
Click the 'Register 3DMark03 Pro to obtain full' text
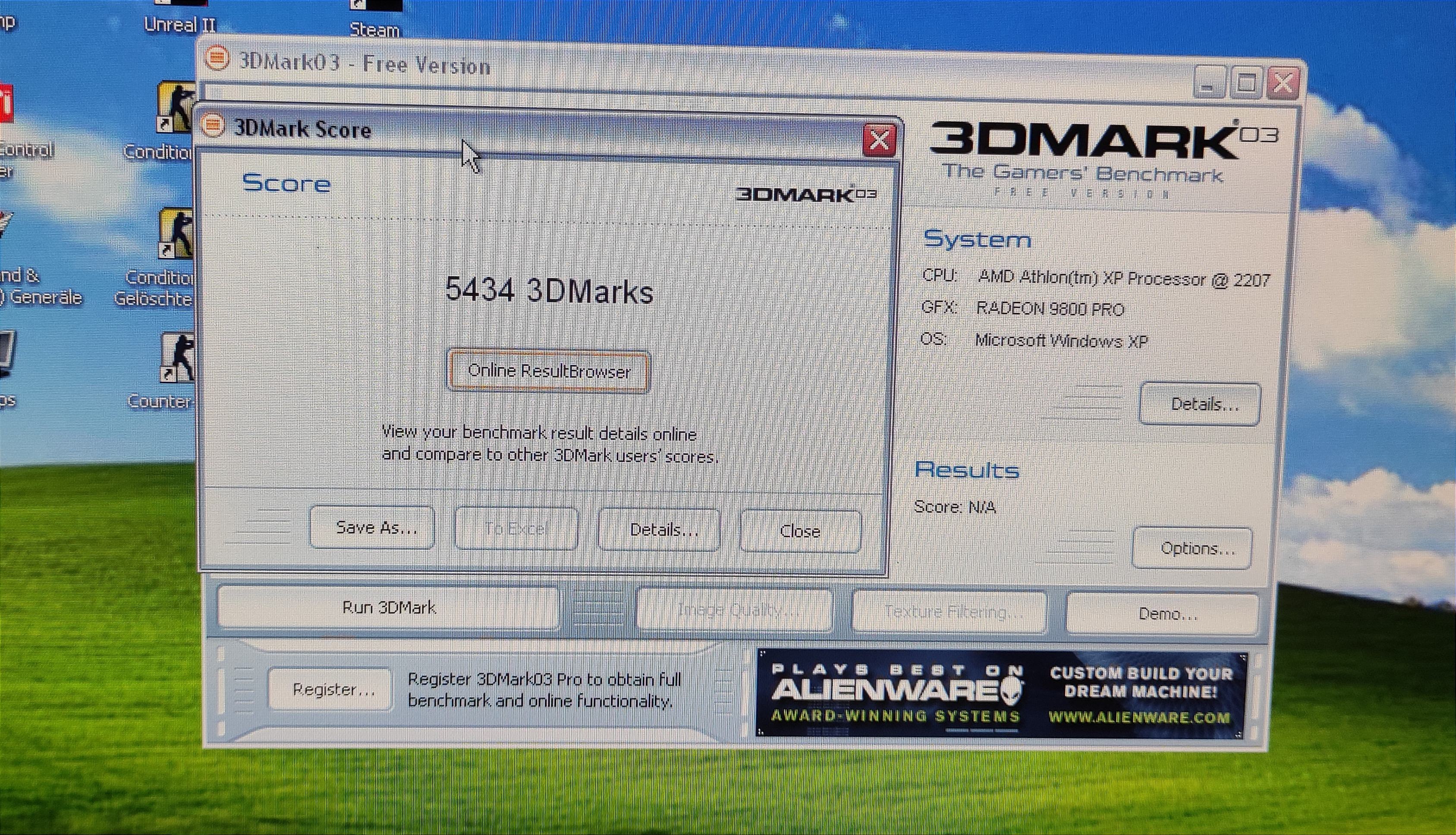point(544,680)
